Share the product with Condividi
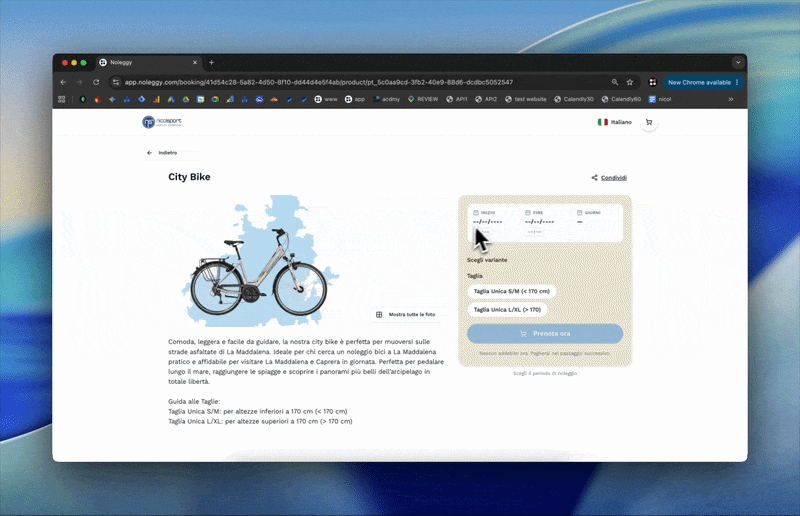 pos(609,178)
